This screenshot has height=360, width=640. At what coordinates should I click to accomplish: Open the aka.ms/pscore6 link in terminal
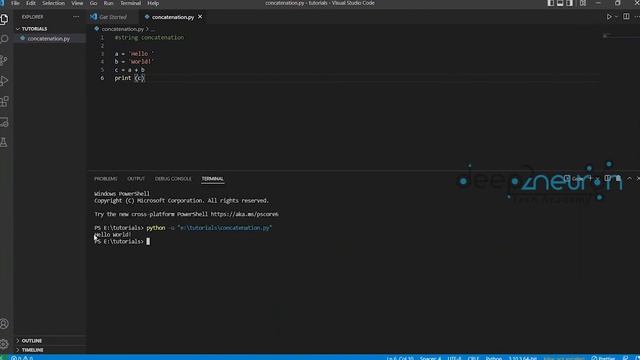click(244, 214)
